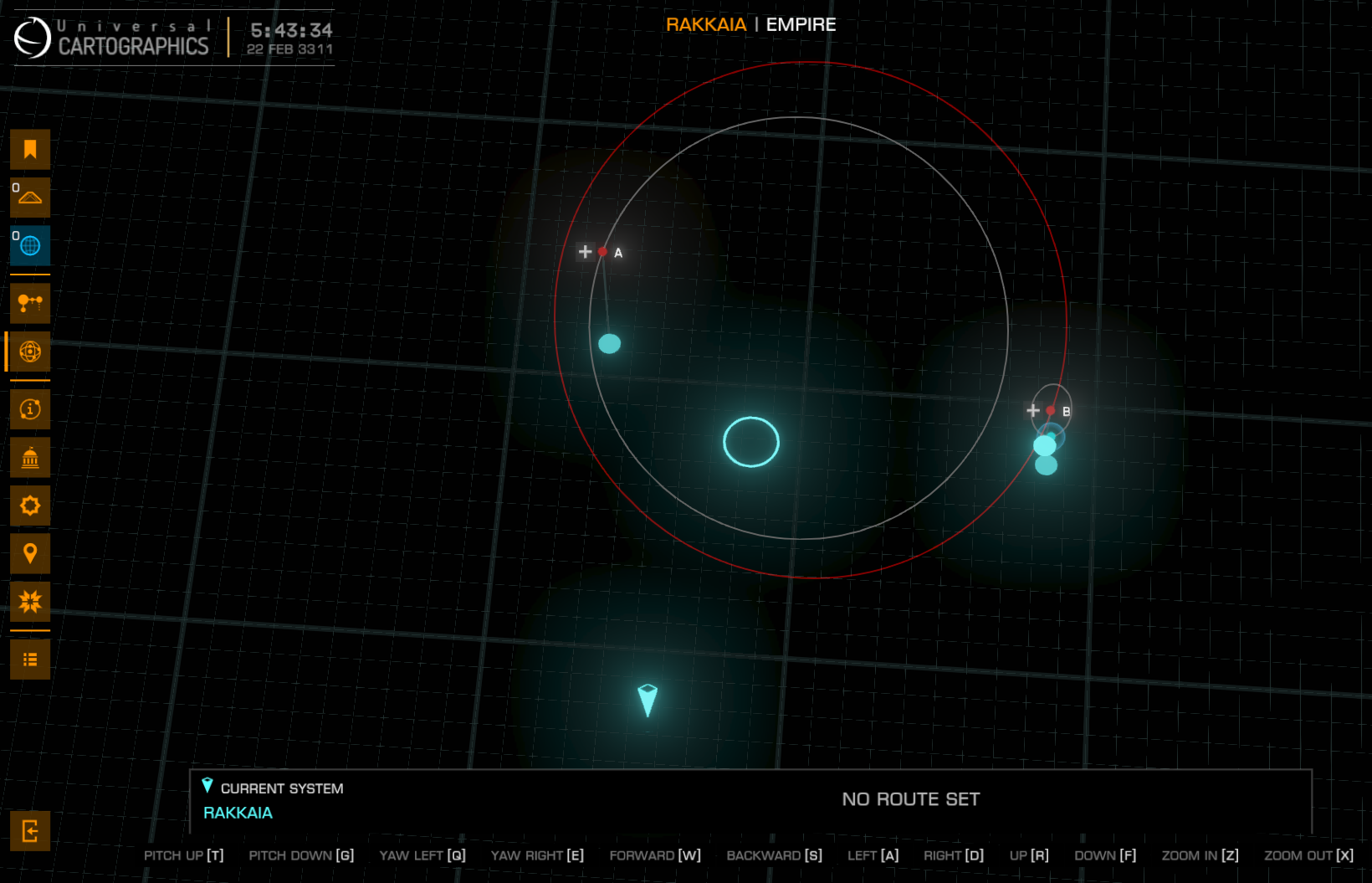Click the surface settlements counter icon
This screenshot has width=1372, height=883.
(x=30, y=198)
